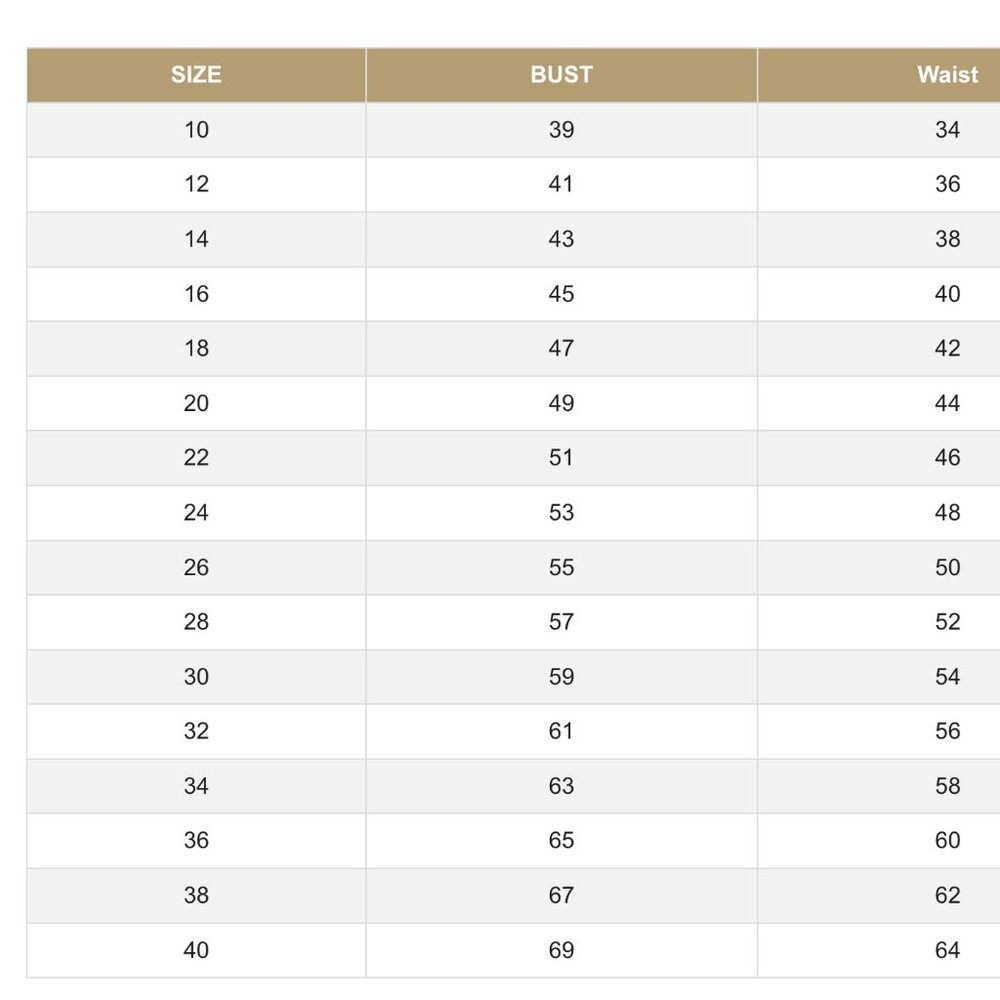Screen dimensions: 1000x1000
Task: Select bust value 69 in last row
Action: pyautogui.click(x=561, y=950)
